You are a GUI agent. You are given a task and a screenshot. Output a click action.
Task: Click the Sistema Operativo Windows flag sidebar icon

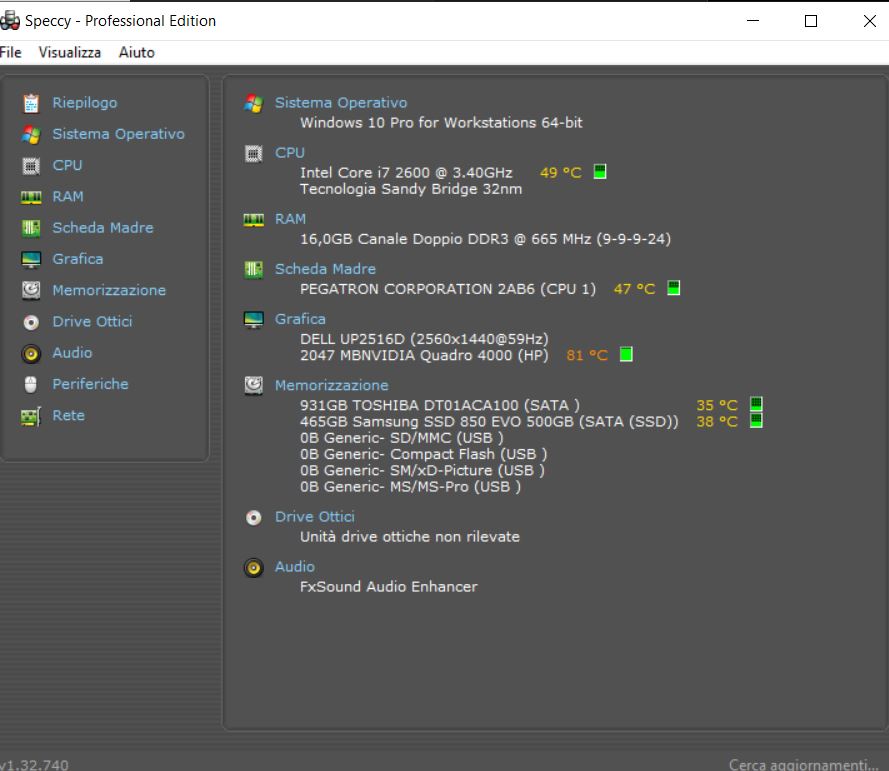tap(31, 134)
